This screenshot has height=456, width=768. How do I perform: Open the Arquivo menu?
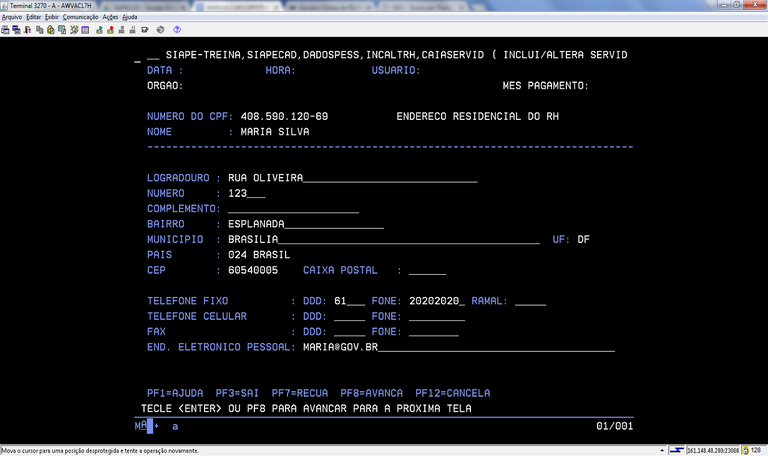point(12,17)
